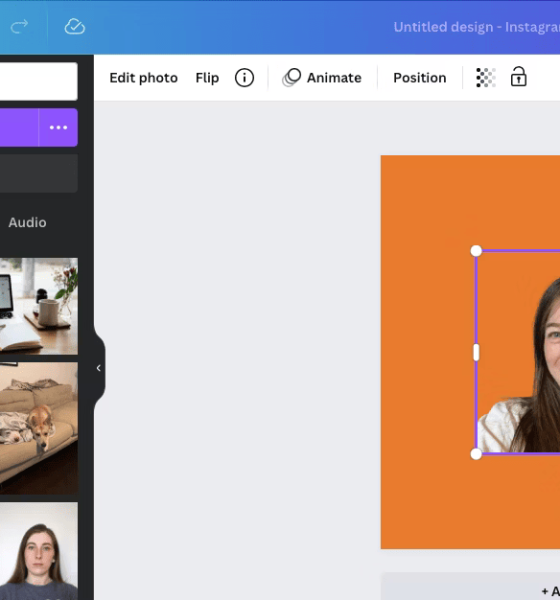The width and height of the screenshot is (560, 600).
Task: Click the left-side crop handle of the photo
Action: click(476, 352)
